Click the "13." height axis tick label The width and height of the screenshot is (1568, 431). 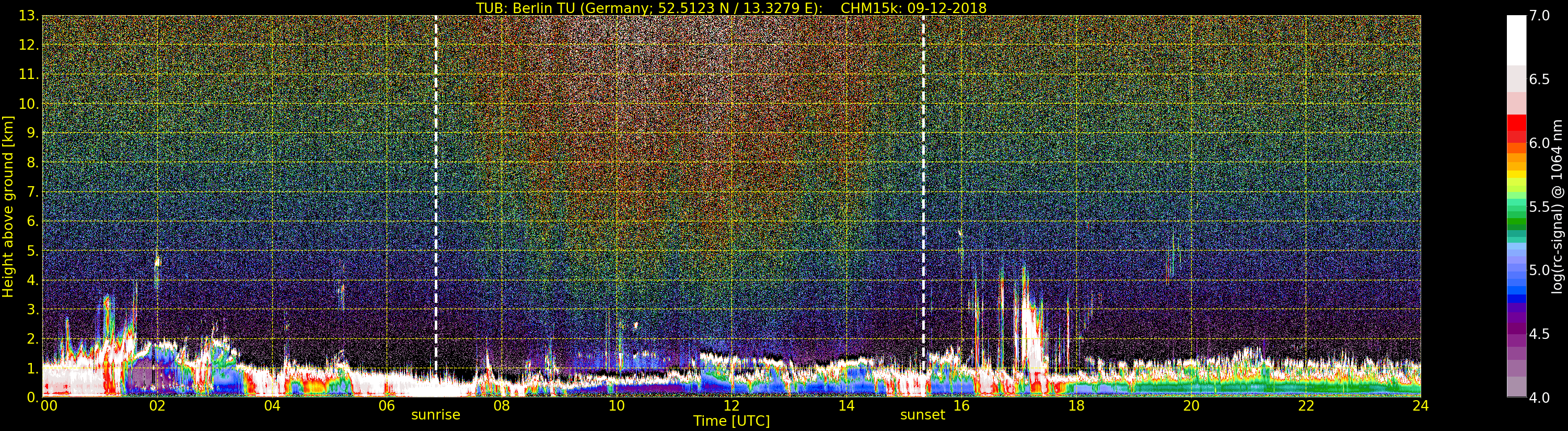[x=29, y=16]
